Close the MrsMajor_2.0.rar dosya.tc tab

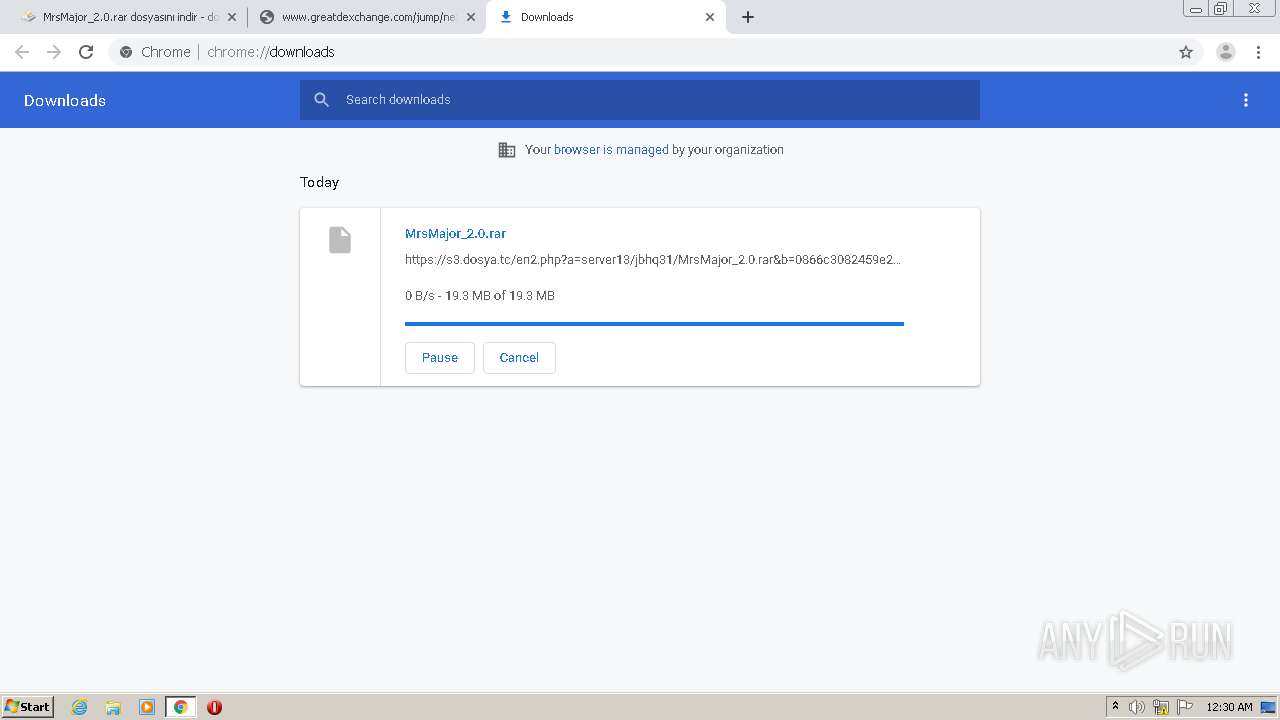232,17
